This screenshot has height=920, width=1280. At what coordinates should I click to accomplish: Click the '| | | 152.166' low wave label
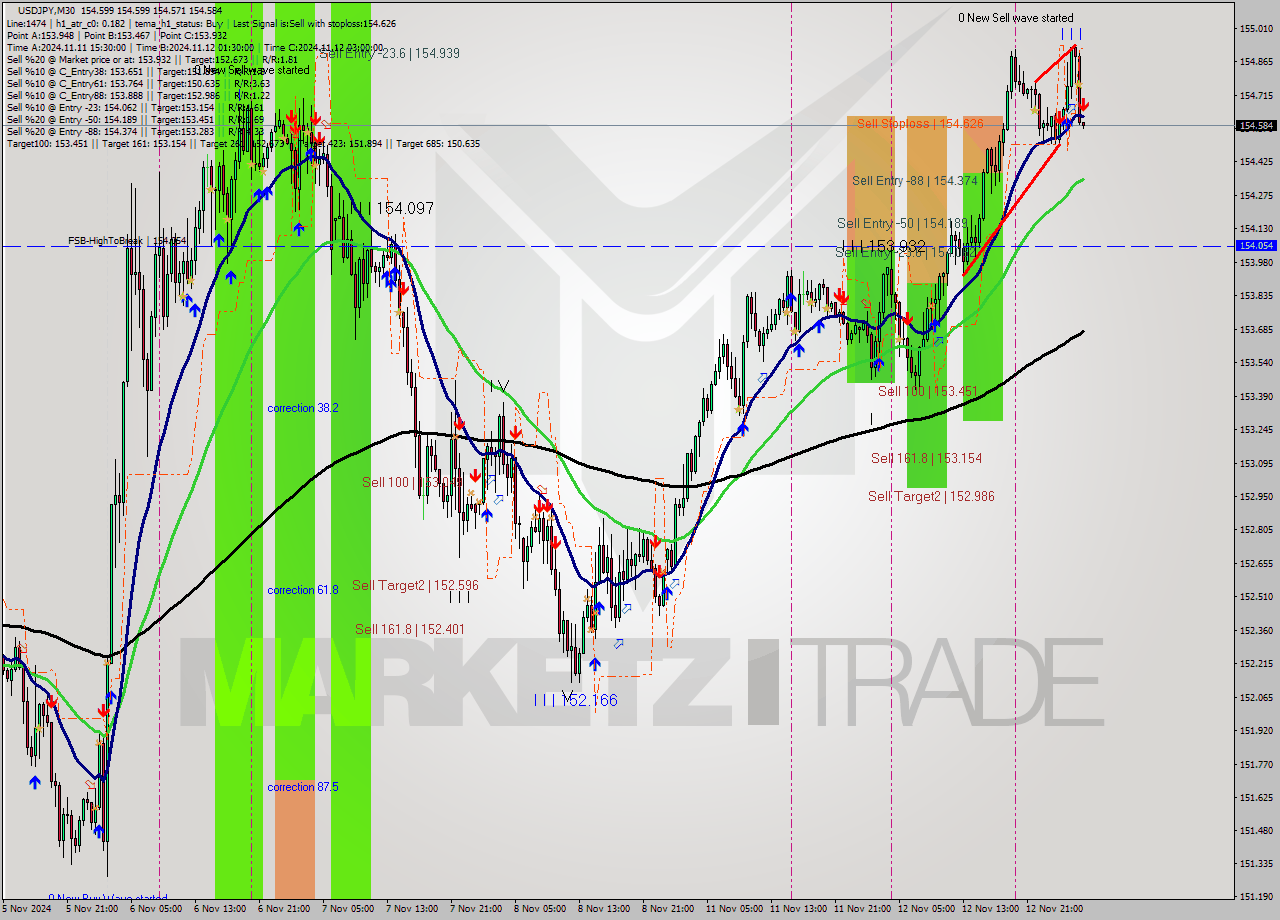[x=576, y=700]
